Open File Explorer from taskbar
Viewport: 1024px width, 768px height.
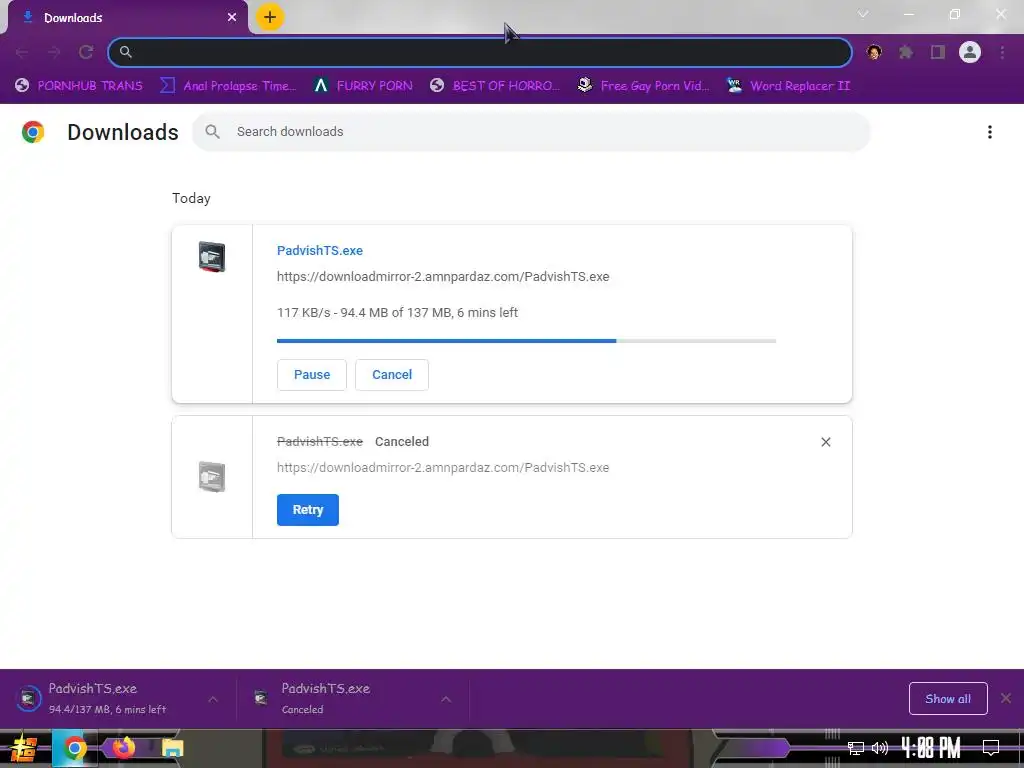[173, 748]
